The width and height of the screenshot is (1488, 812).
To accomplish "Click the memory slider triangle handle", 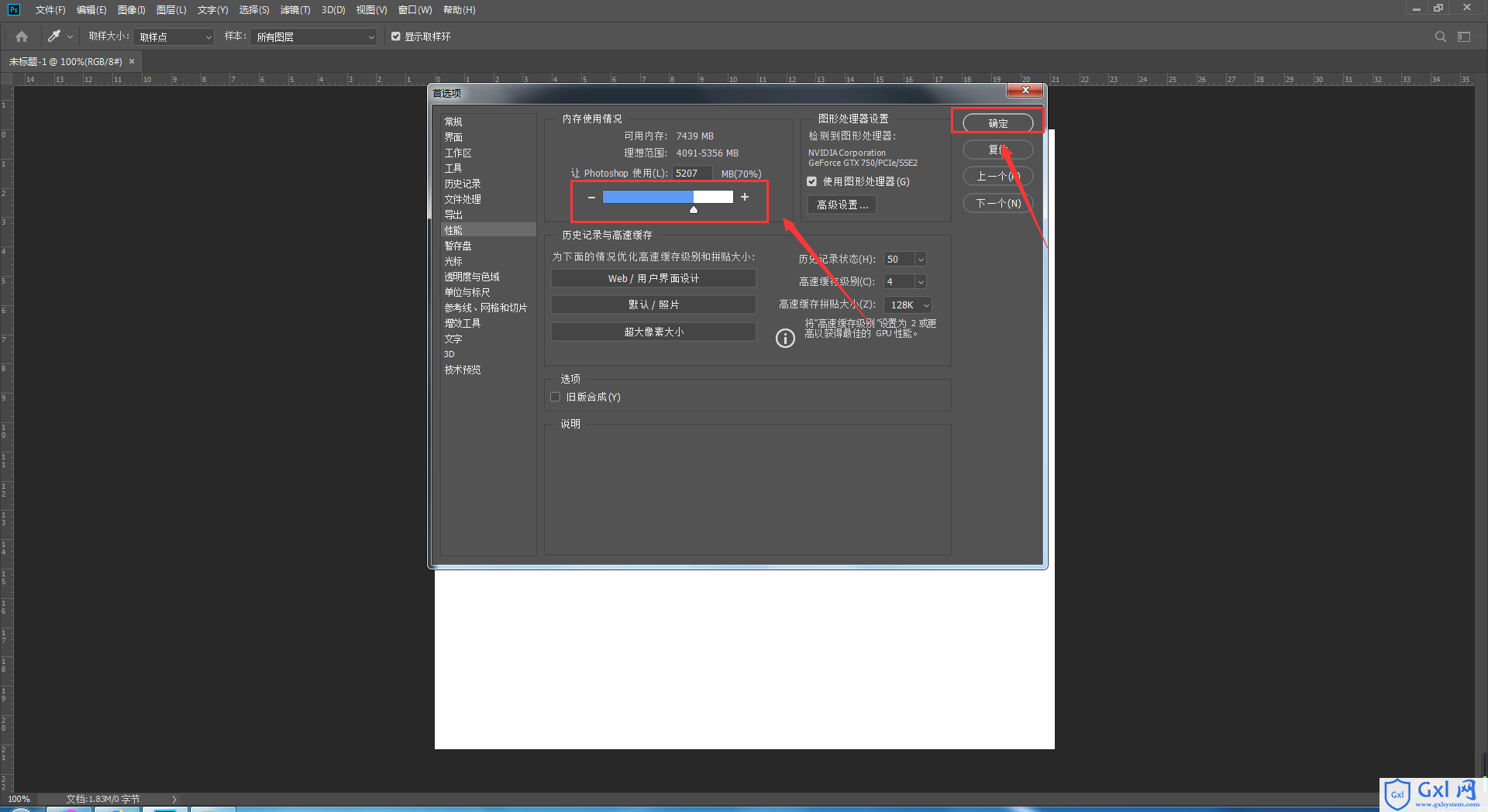I will pyautogui.click(x=694, y=209).
